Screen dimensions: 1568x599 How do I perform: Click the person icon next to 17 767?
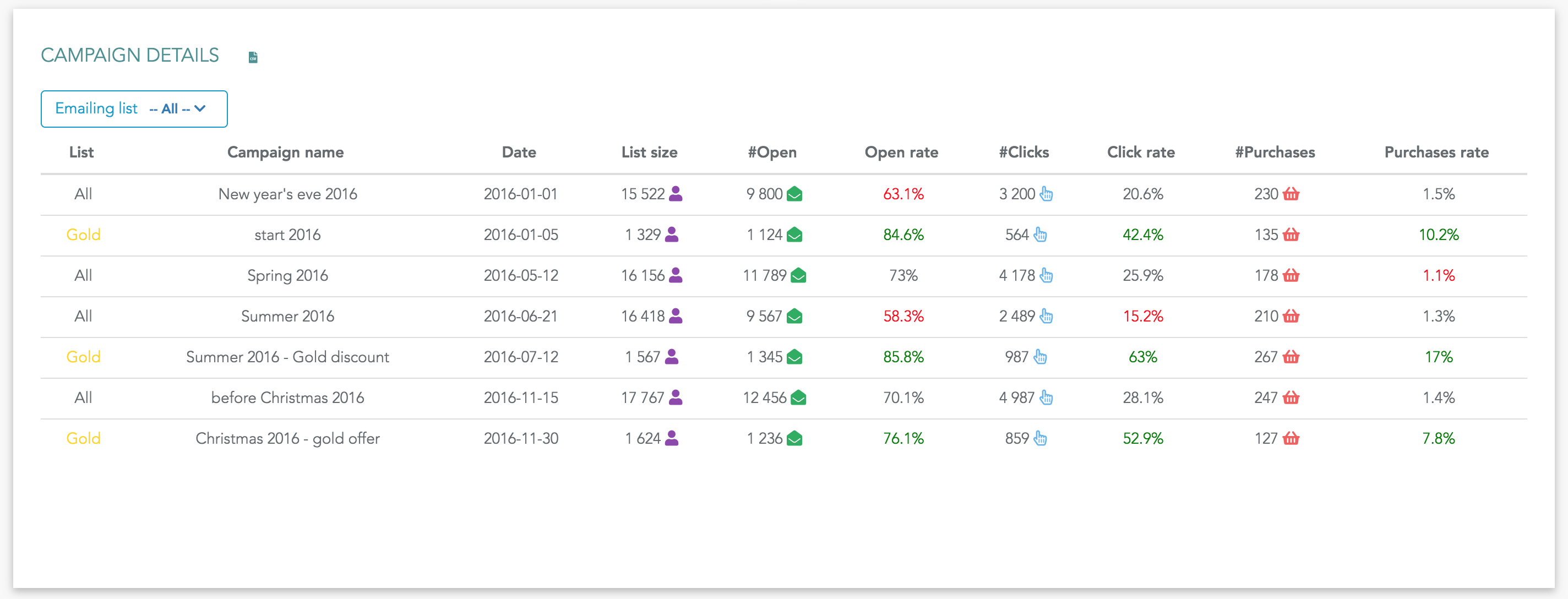(x=676, y=397)
